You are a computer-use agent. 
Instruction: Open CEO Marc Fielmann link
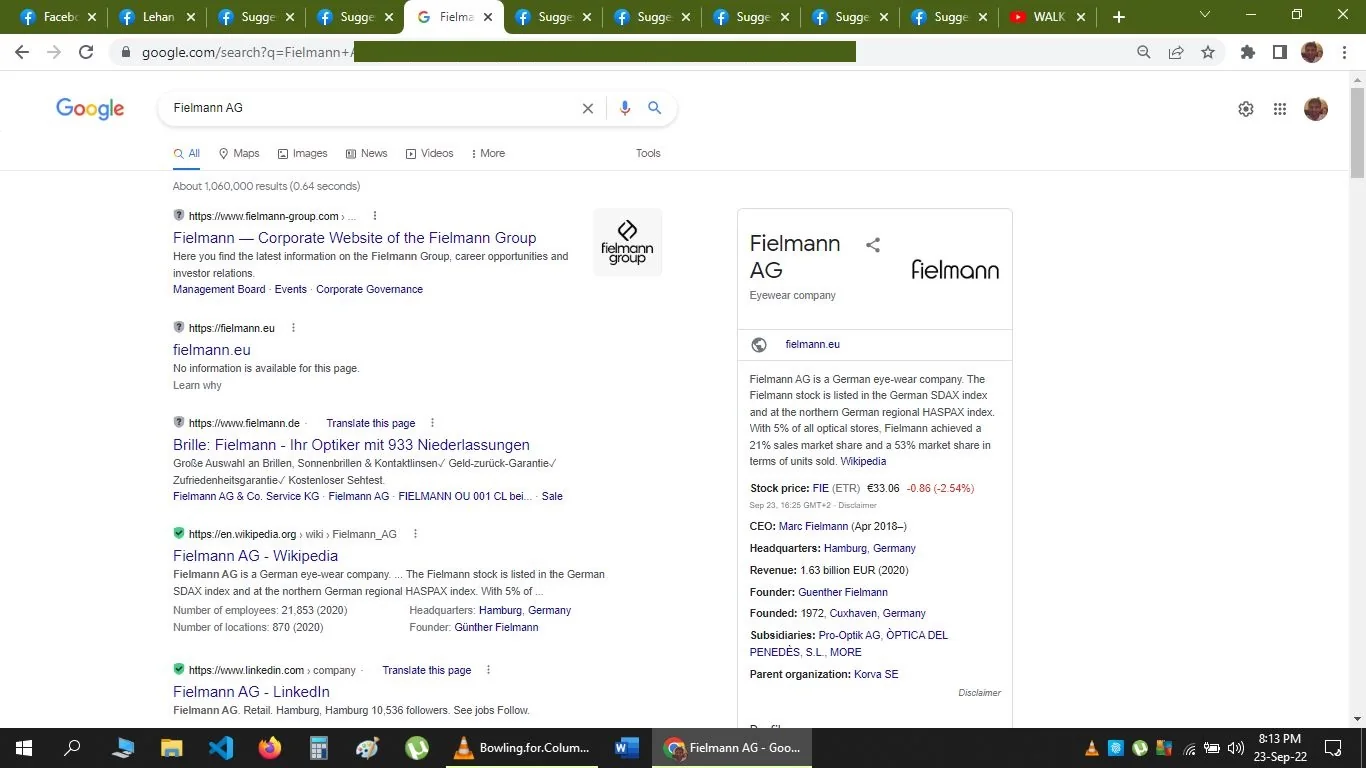click(813, 526)
